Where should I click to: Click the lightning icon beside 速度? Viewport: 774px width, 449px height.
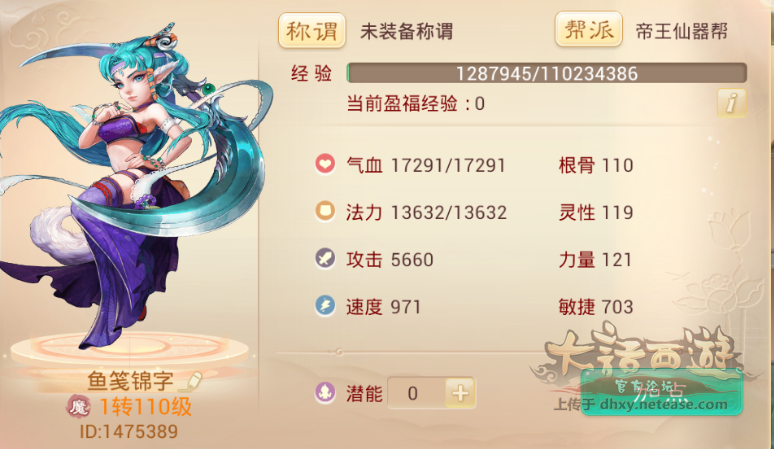pyautogui.click(x=325, y=305)
